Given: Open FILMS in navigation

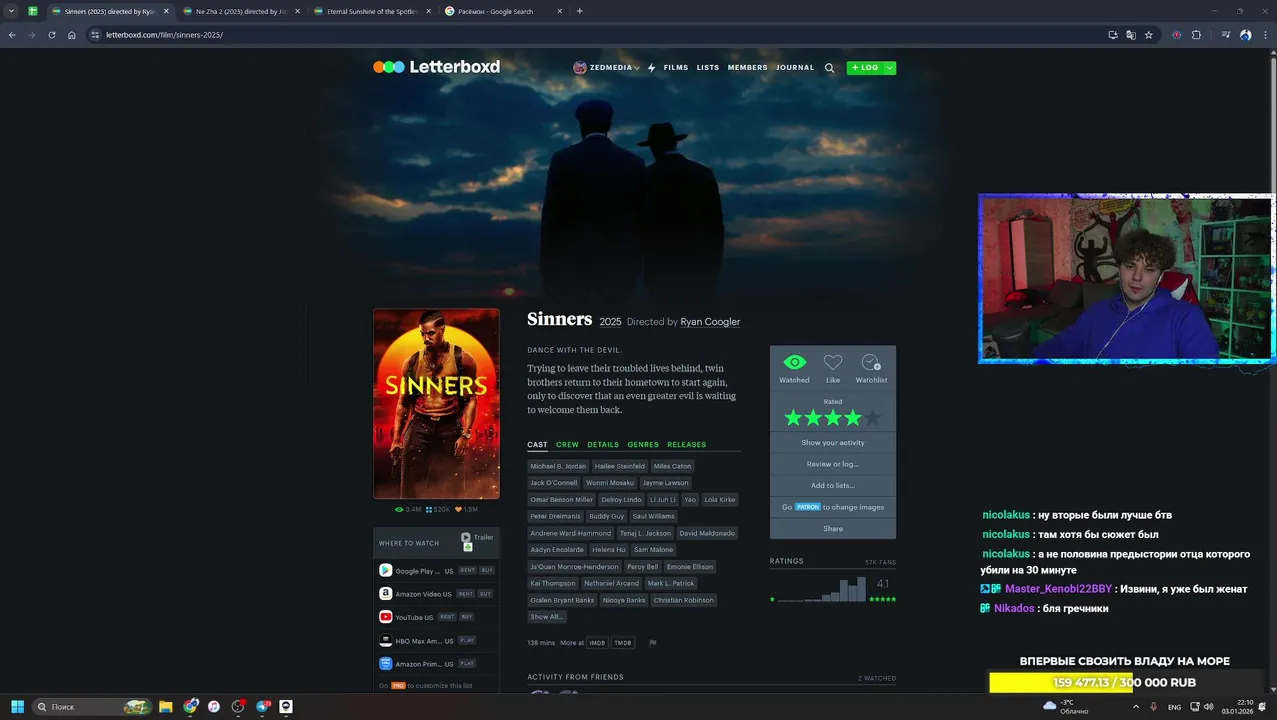Looking at the screenshot, I should coord(676,68).
